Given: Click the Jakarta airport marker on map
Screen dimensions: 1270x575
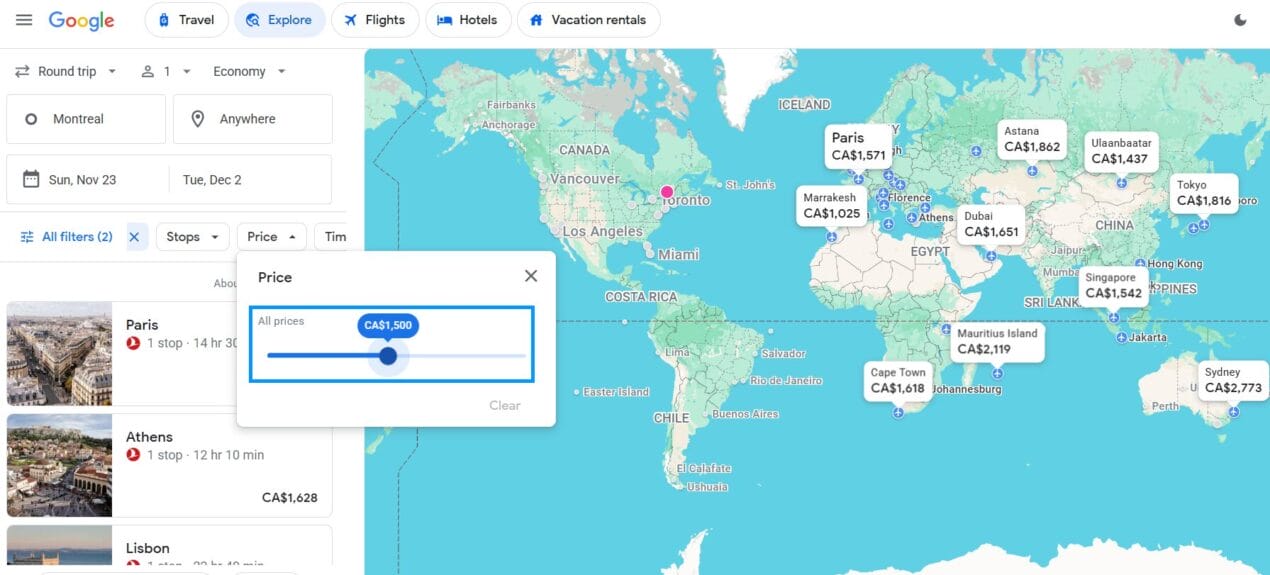Looking at the screenshot, I should 1121,338.
